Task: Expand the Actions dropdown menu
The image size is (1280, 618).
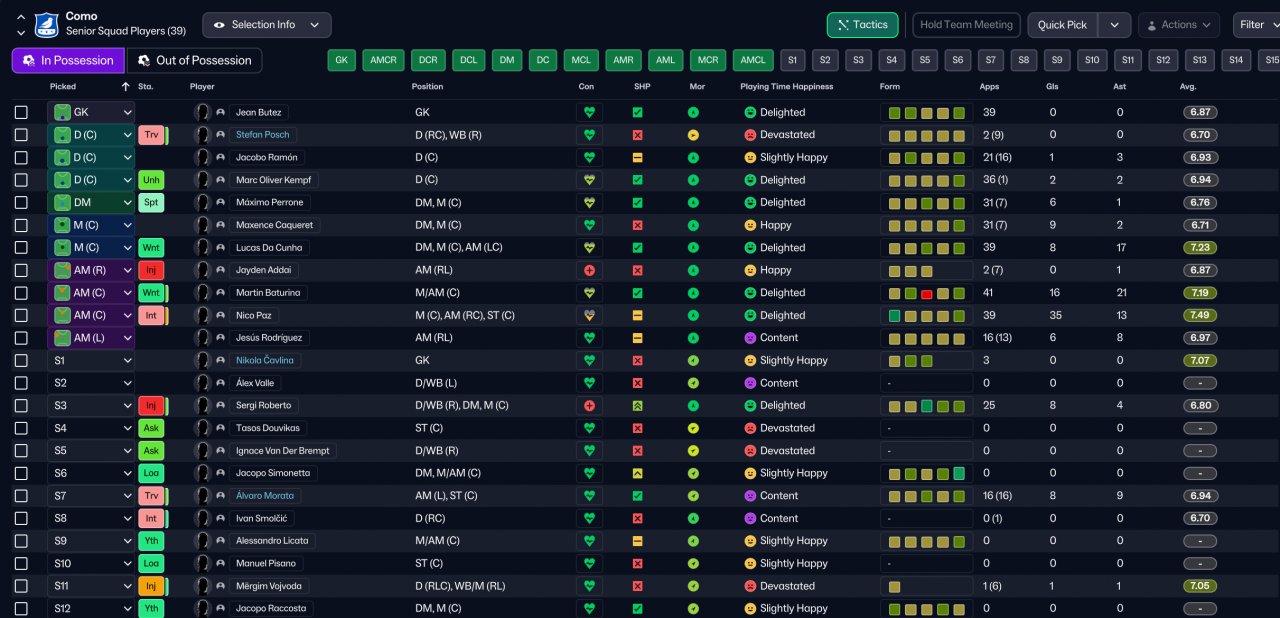Action: click(1179, 25)
